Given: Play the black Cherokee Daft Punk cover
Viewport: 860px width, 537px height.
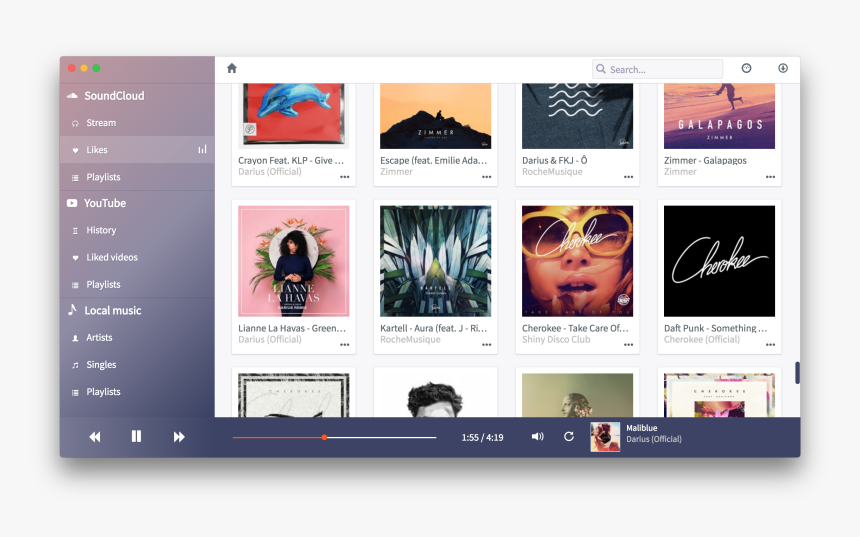Looking at the screenshot, I should [720, 261].
